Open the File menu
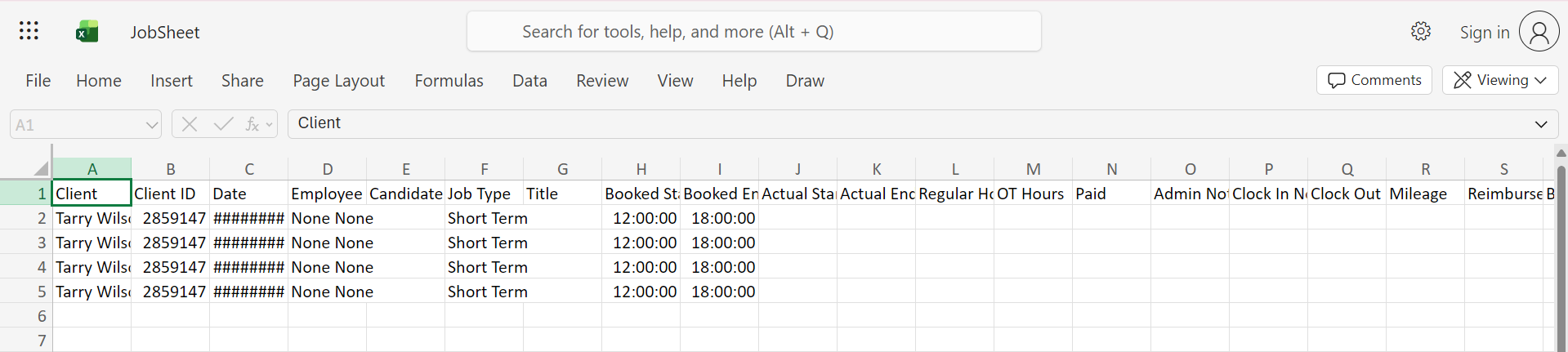Viewport: 1568px width, 352px height. 38,81
